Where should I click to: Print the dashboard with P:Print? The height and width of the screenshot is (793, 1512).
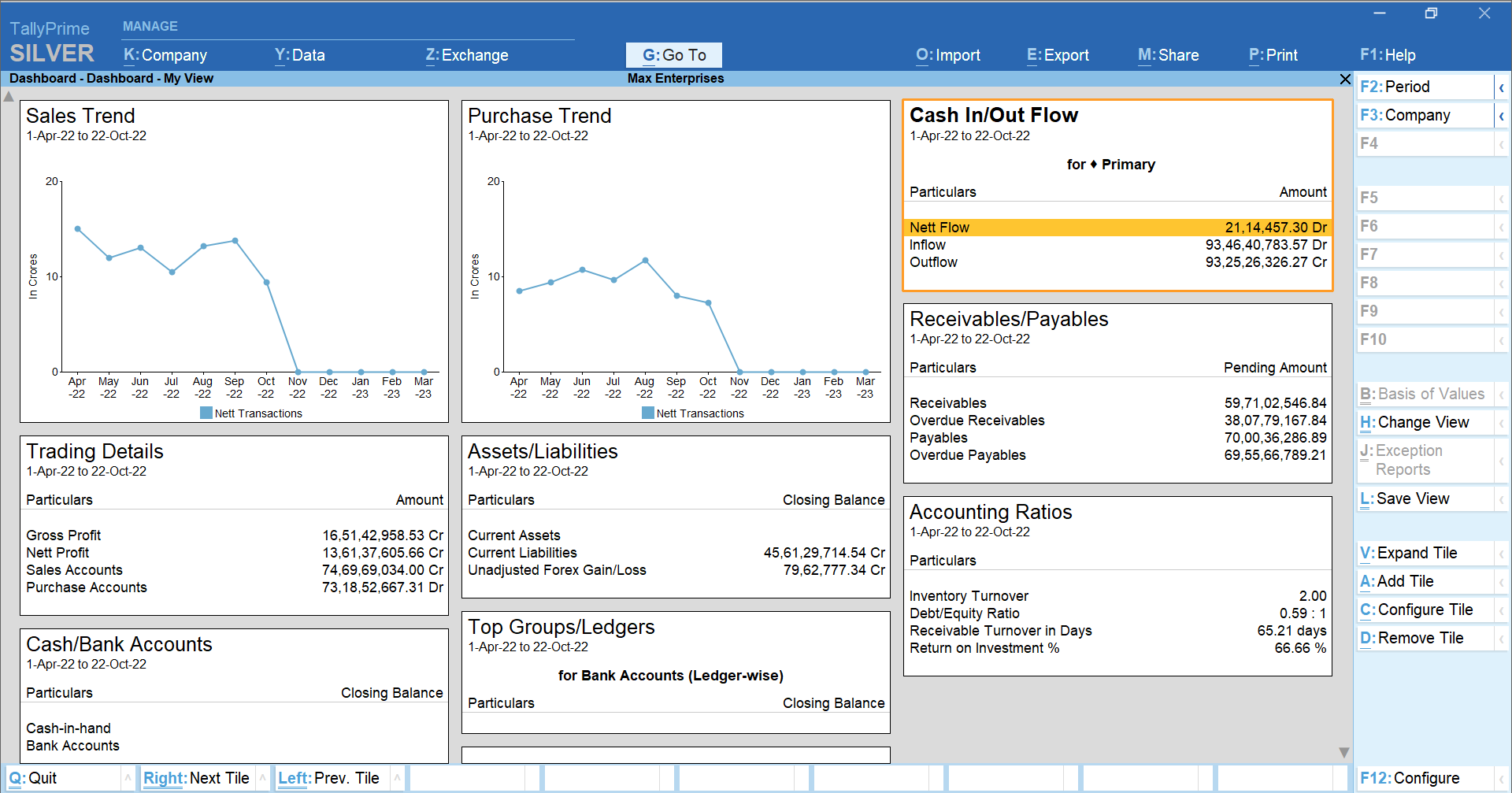pos(1273,55)
